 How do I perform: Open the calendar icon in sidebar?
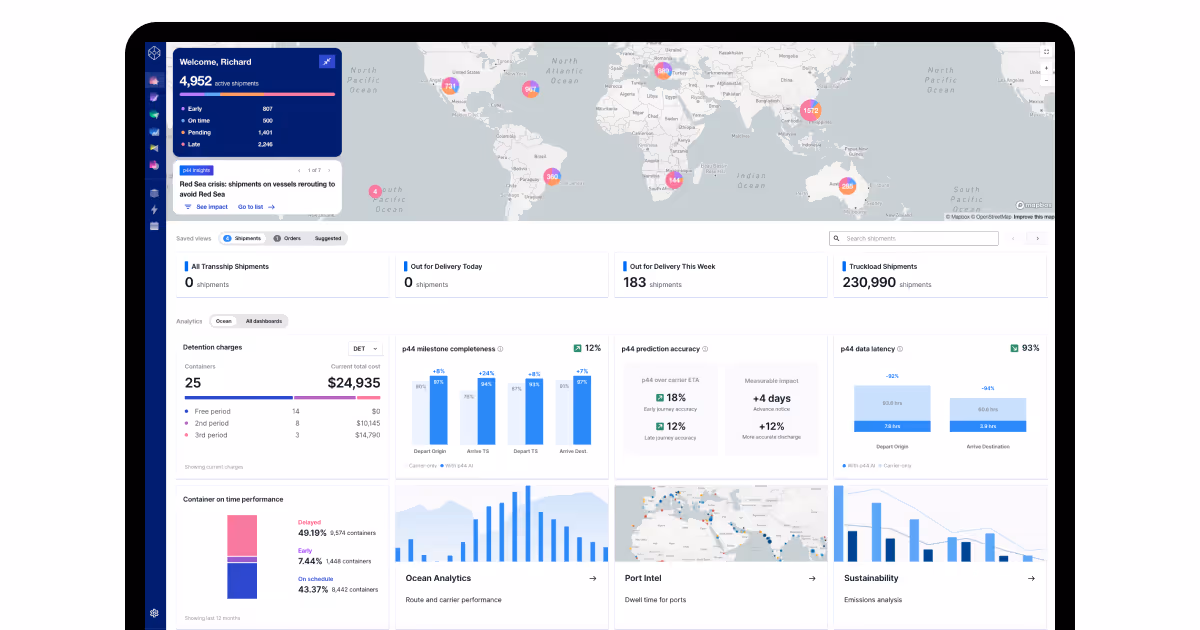(154, 226)
